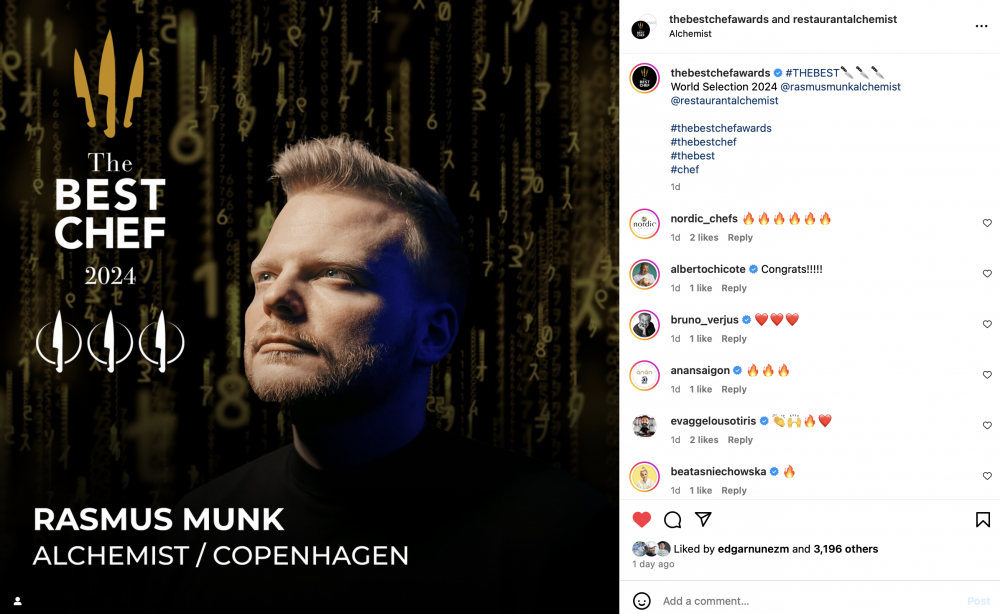Viewport: 1000px width, 614px height.
Task: Open emoji picker in comment box
Action: click(642, 601)
